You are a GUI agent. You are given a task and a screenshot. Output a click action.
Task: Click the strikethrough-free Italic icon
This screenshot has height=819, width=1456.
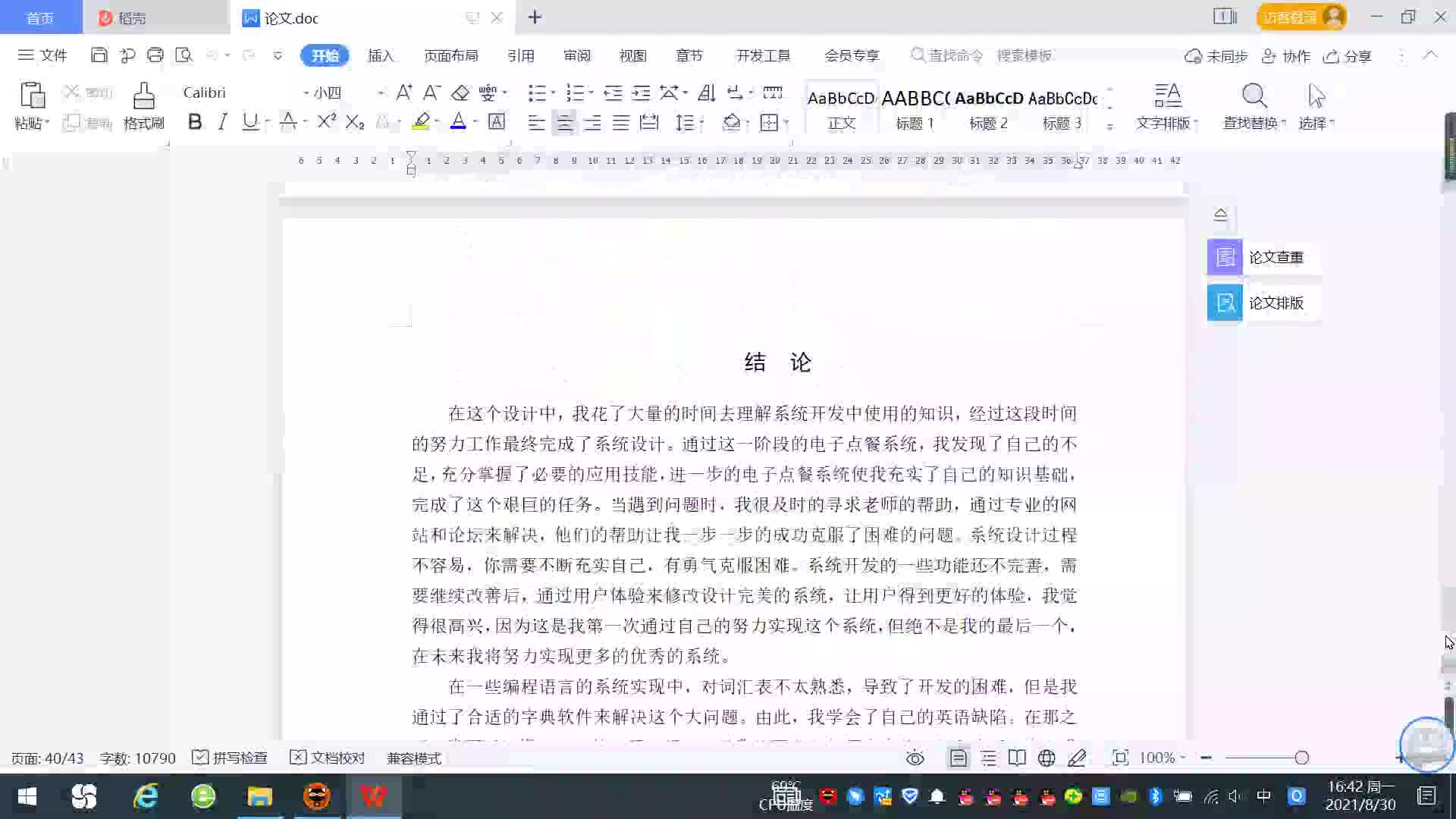[x=222, y=121]
